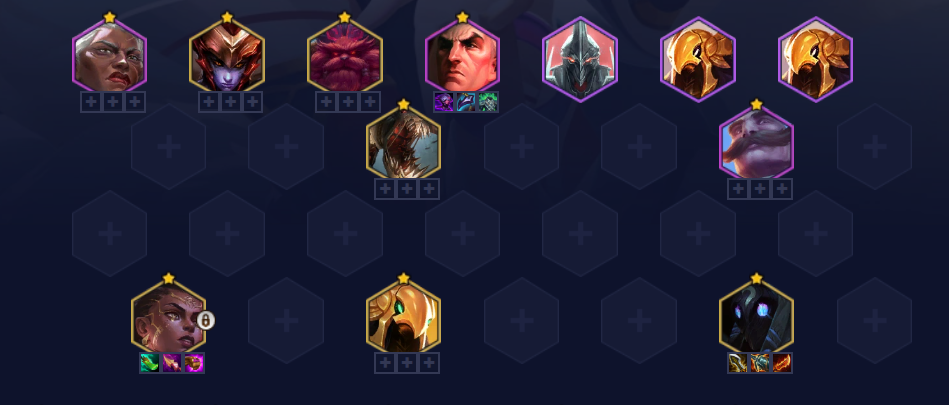949x405 pixels.
Task: Click the mustached Braum champion portrait
Action: pos(757,146)
